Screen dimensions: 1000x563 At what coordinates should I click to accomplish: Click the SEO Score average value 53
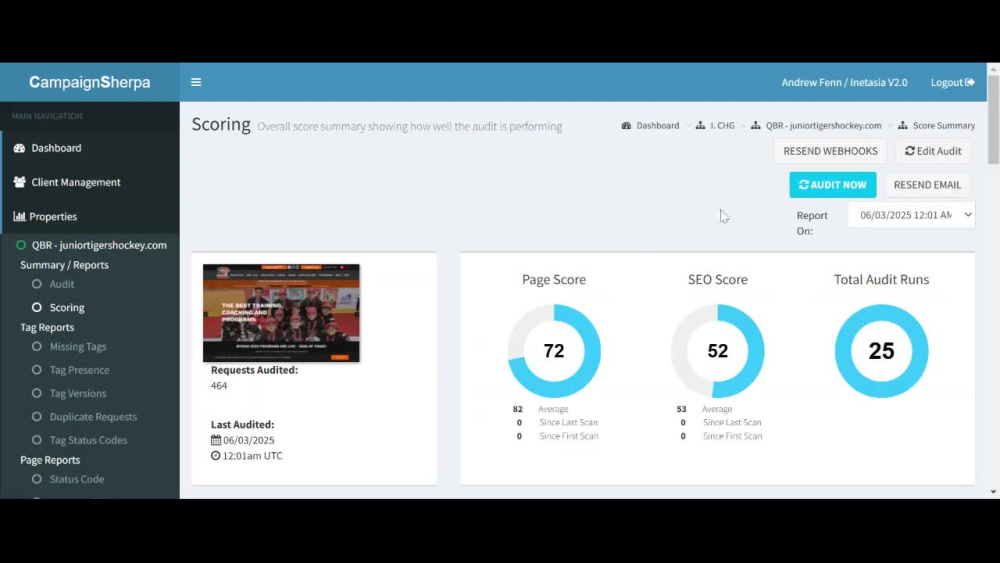pyautogui.click(x=681, y=409)
